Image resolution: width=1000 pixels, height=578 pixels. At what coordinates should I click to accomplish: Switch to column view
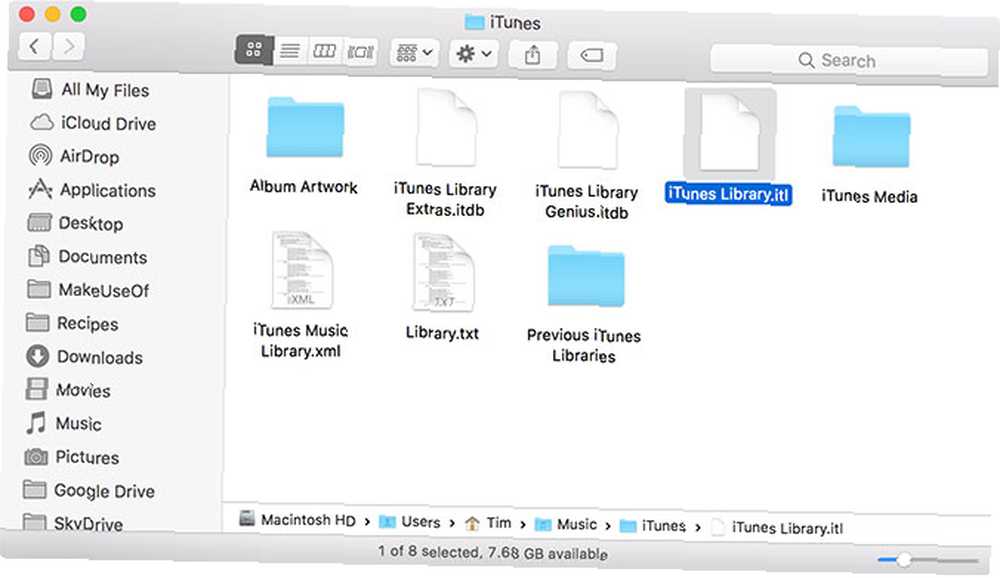[325, 51]
